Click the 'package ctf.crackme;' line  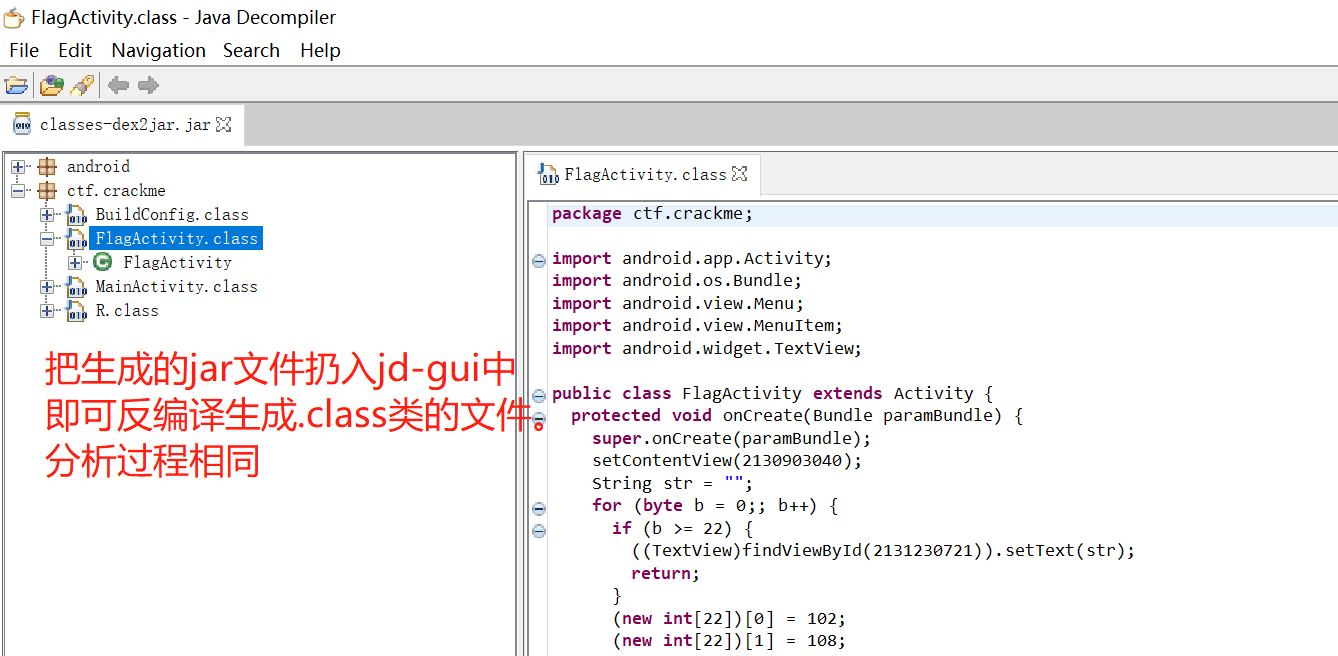click(x=652, y=213)
